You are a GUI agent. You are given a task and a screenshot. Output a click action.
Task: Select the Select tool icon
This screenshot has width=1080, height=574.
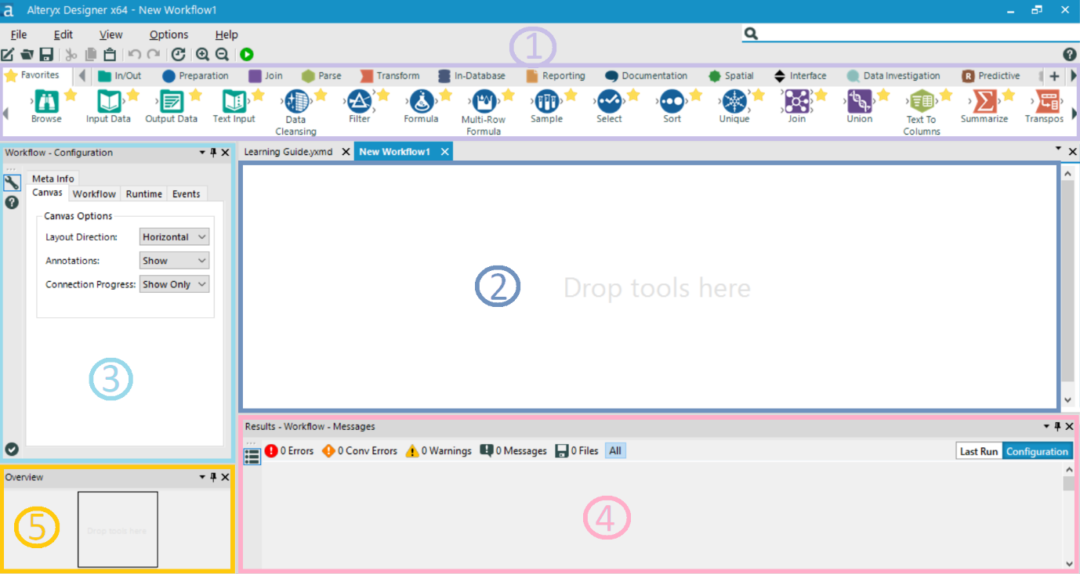(x=609, y=102)
